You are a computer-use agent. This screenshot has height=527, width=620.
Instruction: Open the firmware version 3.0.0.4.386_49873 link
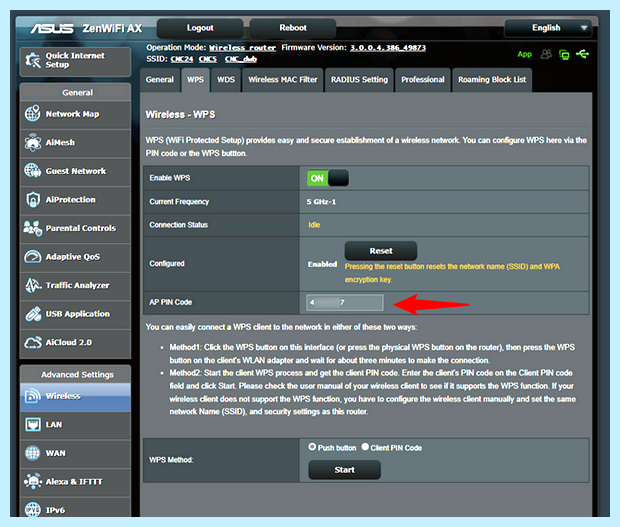click(388, 48)
